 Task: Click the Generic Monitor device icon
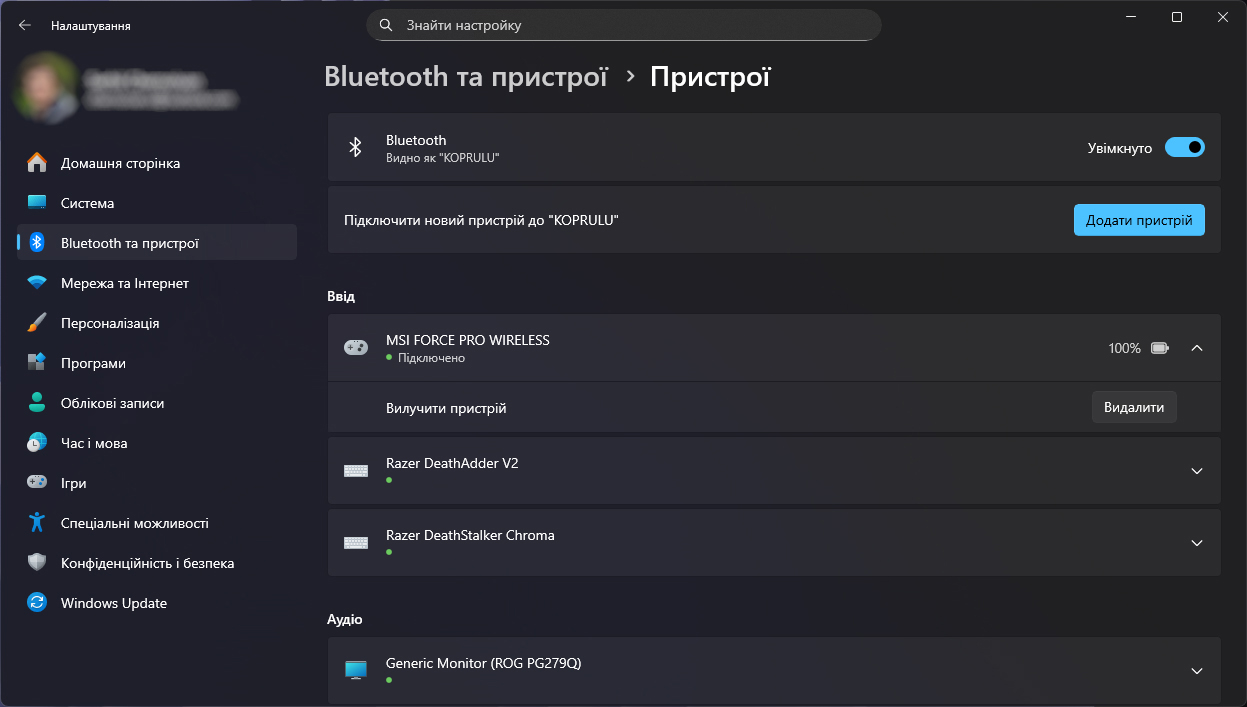click(355, 670)
